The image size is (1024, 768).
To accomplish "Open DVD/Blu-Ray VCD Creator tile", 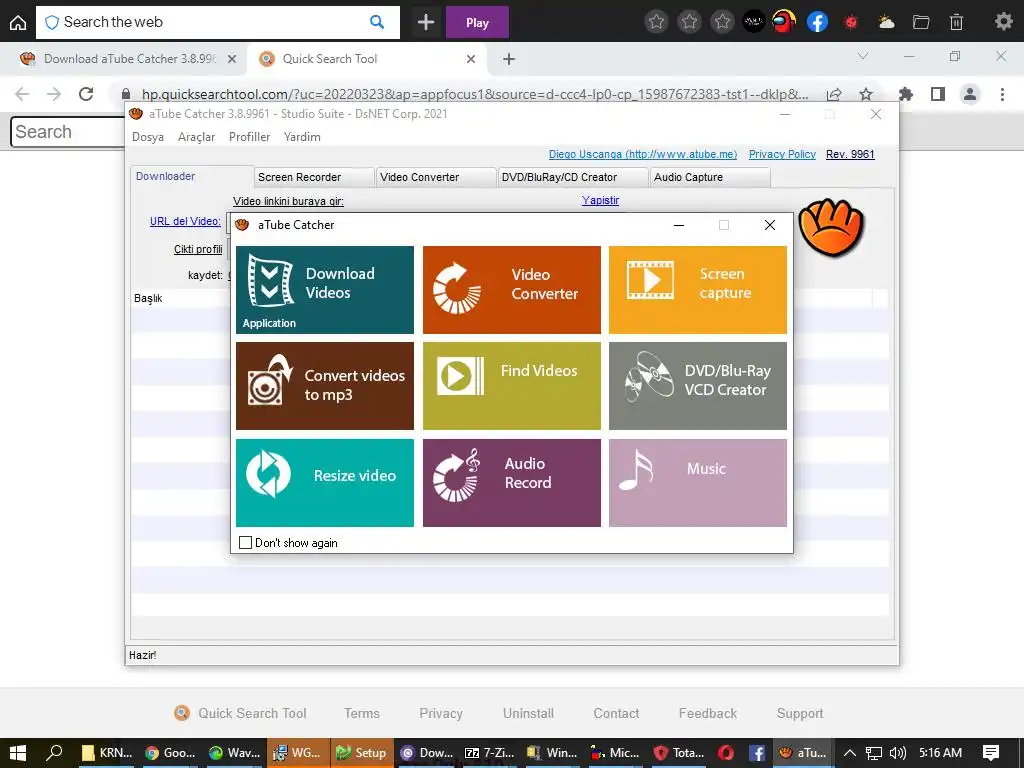I will [x=697, y=386].
